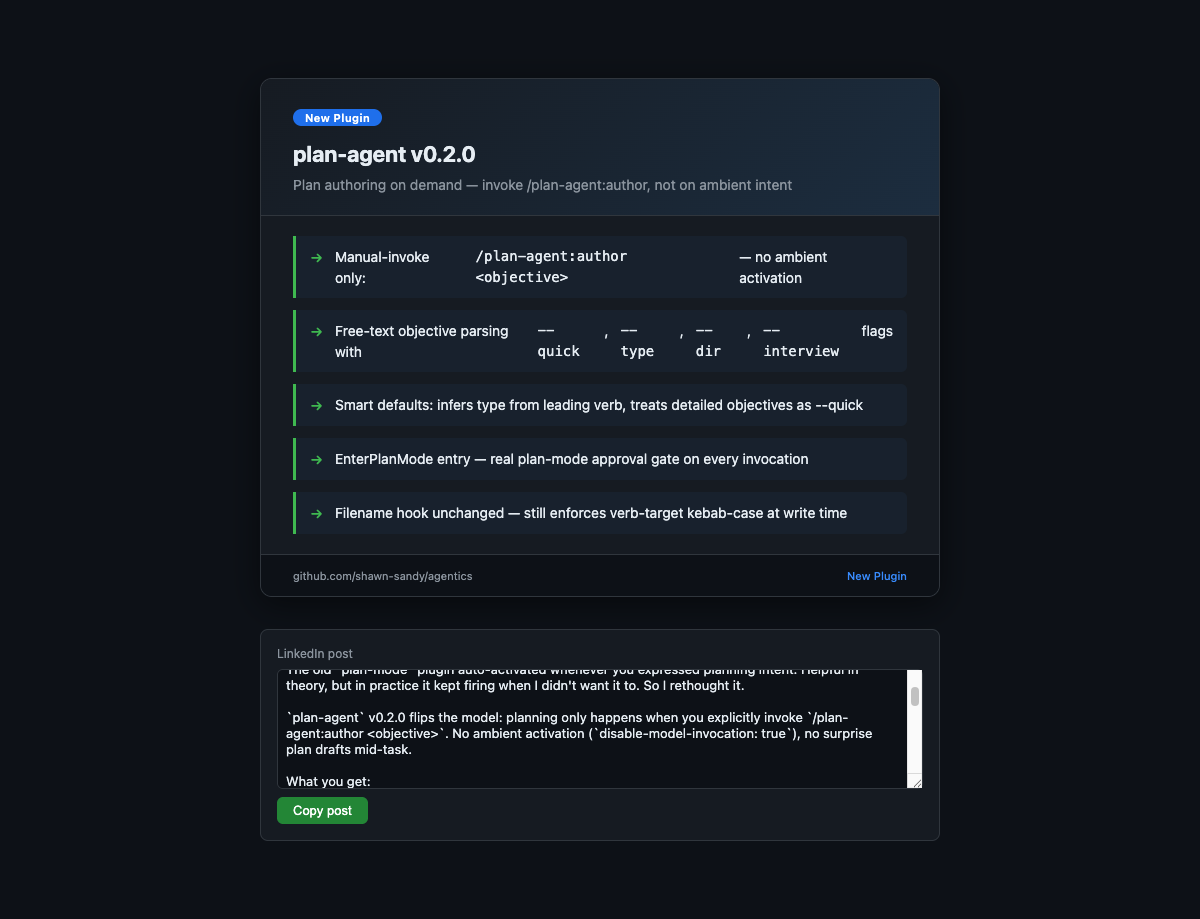This screenshot has height=919, width=1200.
Task: Click inside the LinkedIn post text area
Action: click(x=592, y=729)
